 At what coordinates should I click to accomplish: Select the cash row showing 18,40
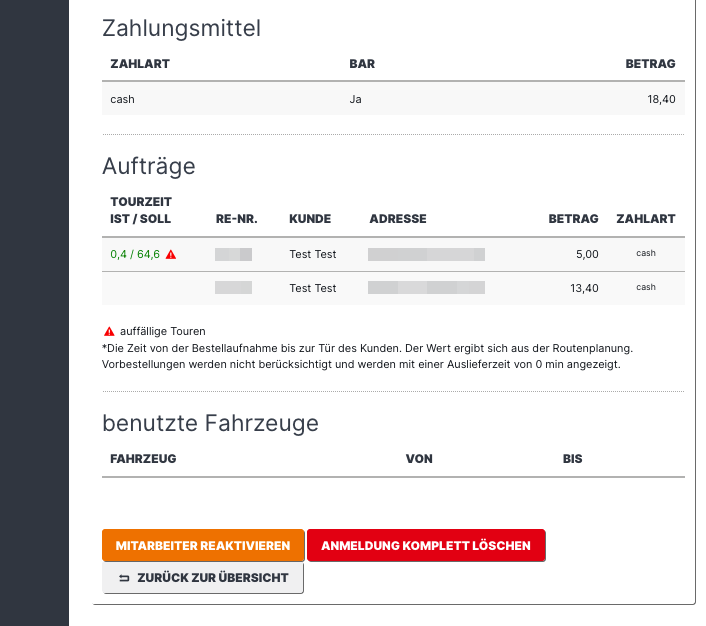[x=393, y=99]
